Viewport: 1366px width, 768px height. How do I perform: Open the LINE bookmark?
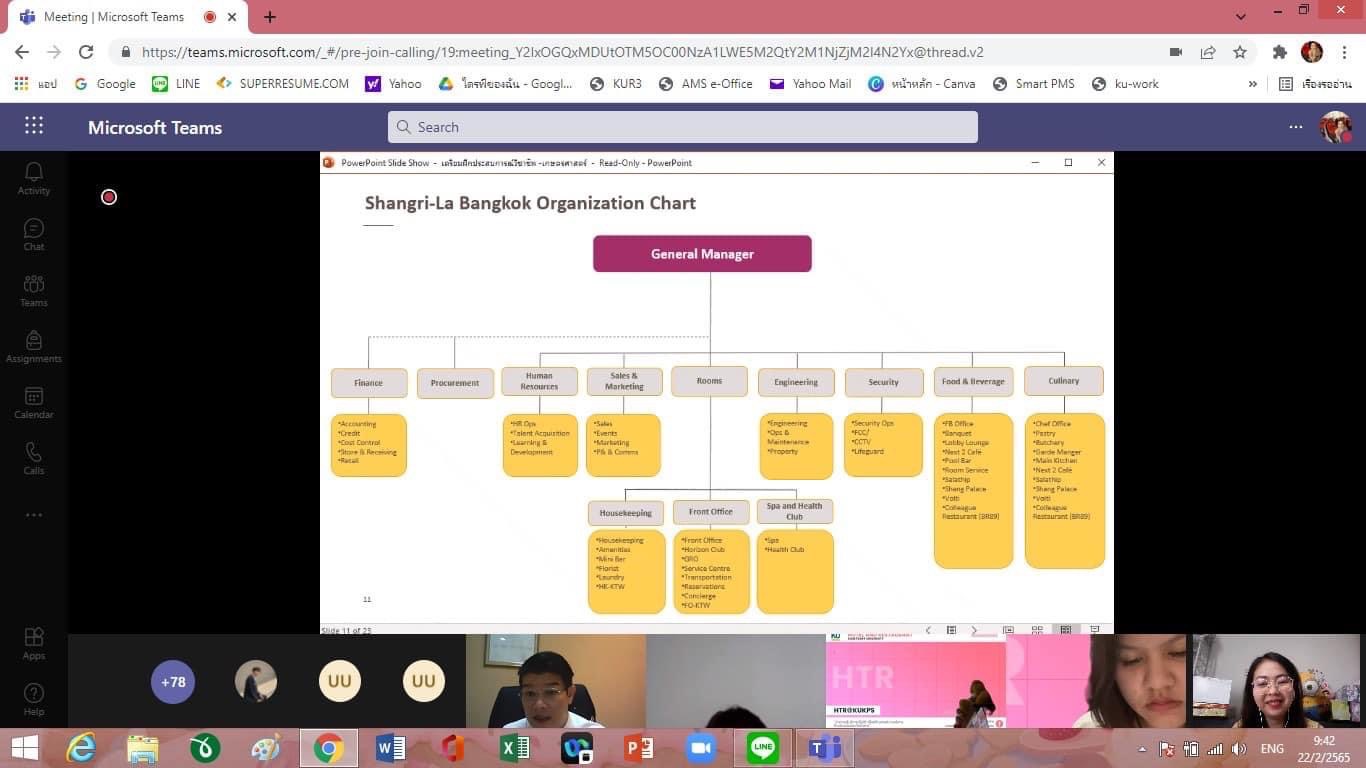[176, 84]
